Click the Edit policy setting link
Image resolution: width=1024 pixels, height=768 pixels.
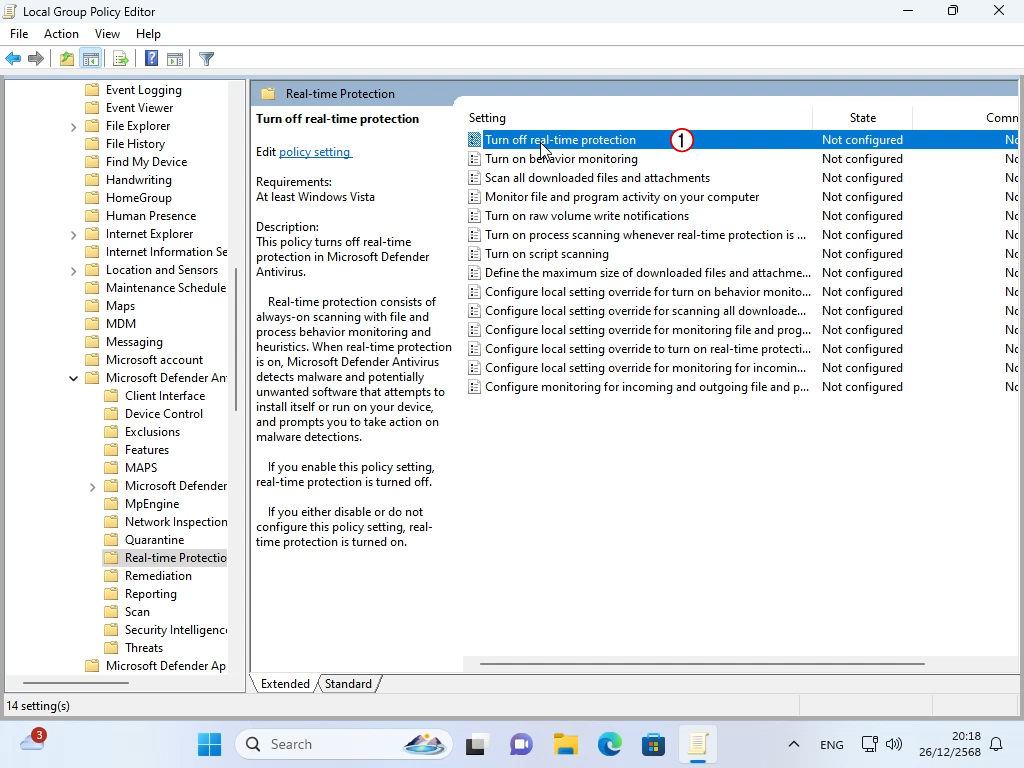pyautogui.click(x=314, y=152)
